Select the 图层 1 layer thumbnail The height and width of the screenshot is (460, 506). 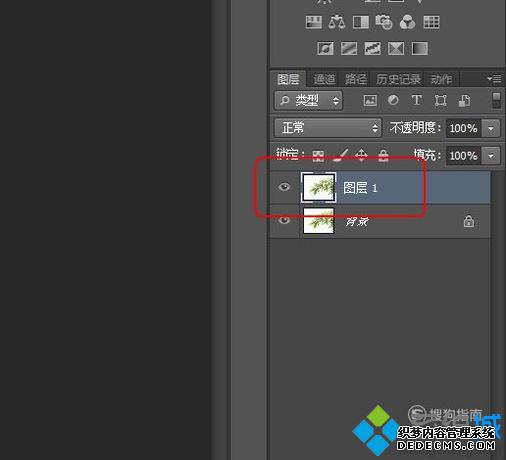319,187
